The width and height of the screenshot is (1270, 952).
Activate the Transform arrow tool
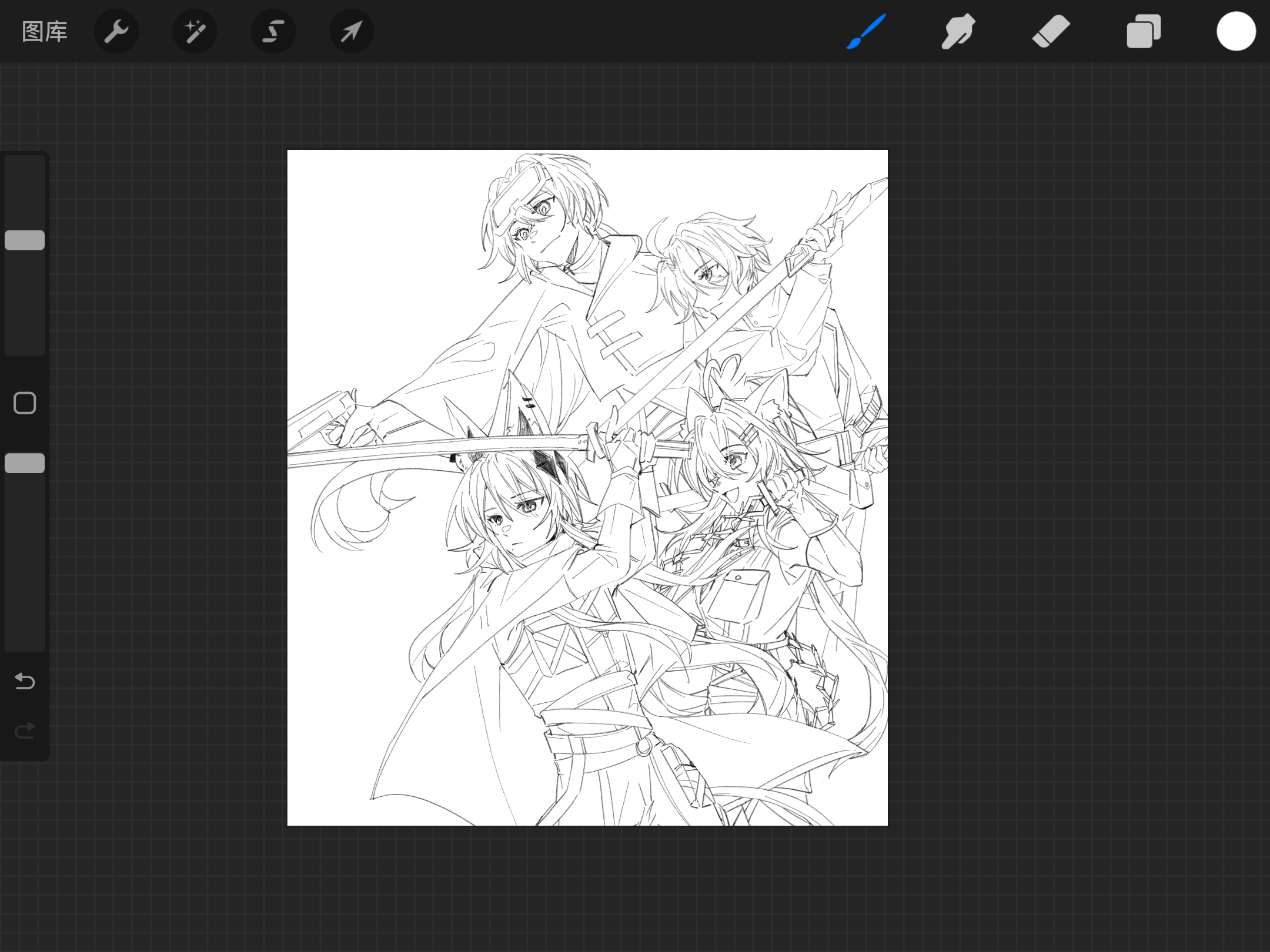pos(352,32)
